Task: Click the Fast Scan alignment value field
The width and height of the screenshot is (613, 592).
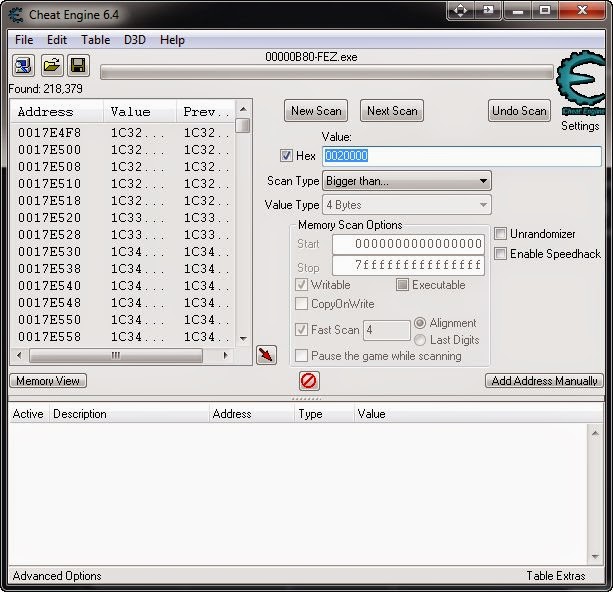Action: [386, 330]
